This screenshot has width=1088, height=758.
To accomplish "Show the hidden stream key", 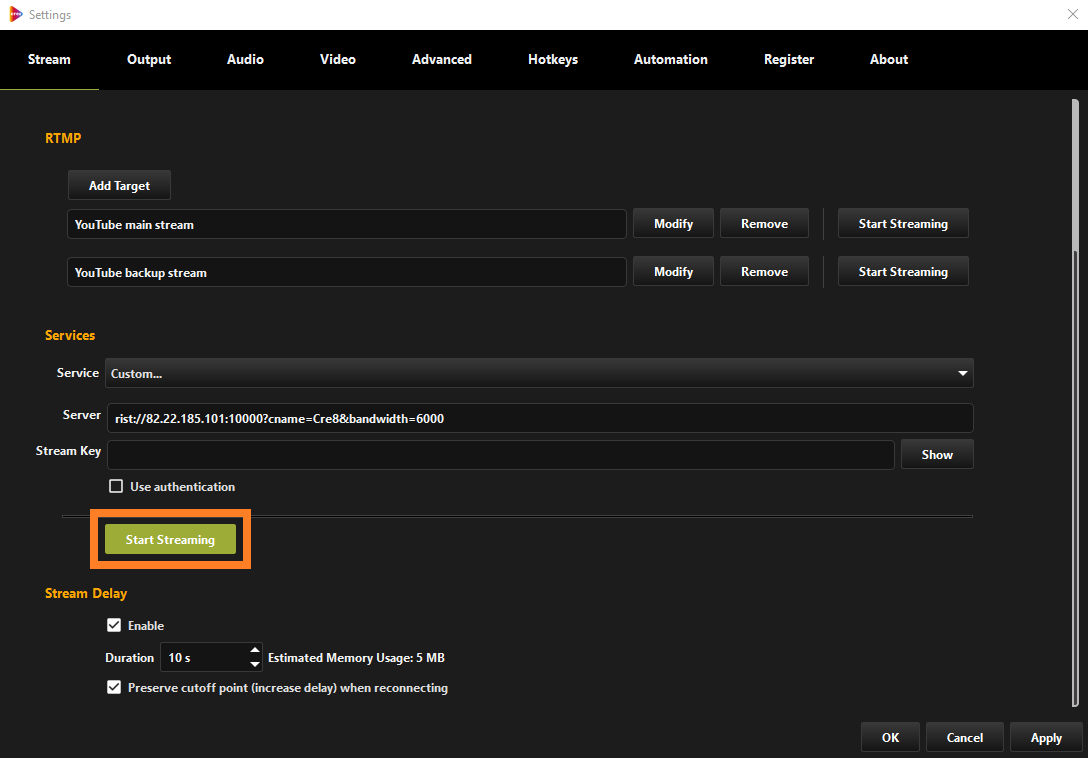I will (x=936, y=453).
